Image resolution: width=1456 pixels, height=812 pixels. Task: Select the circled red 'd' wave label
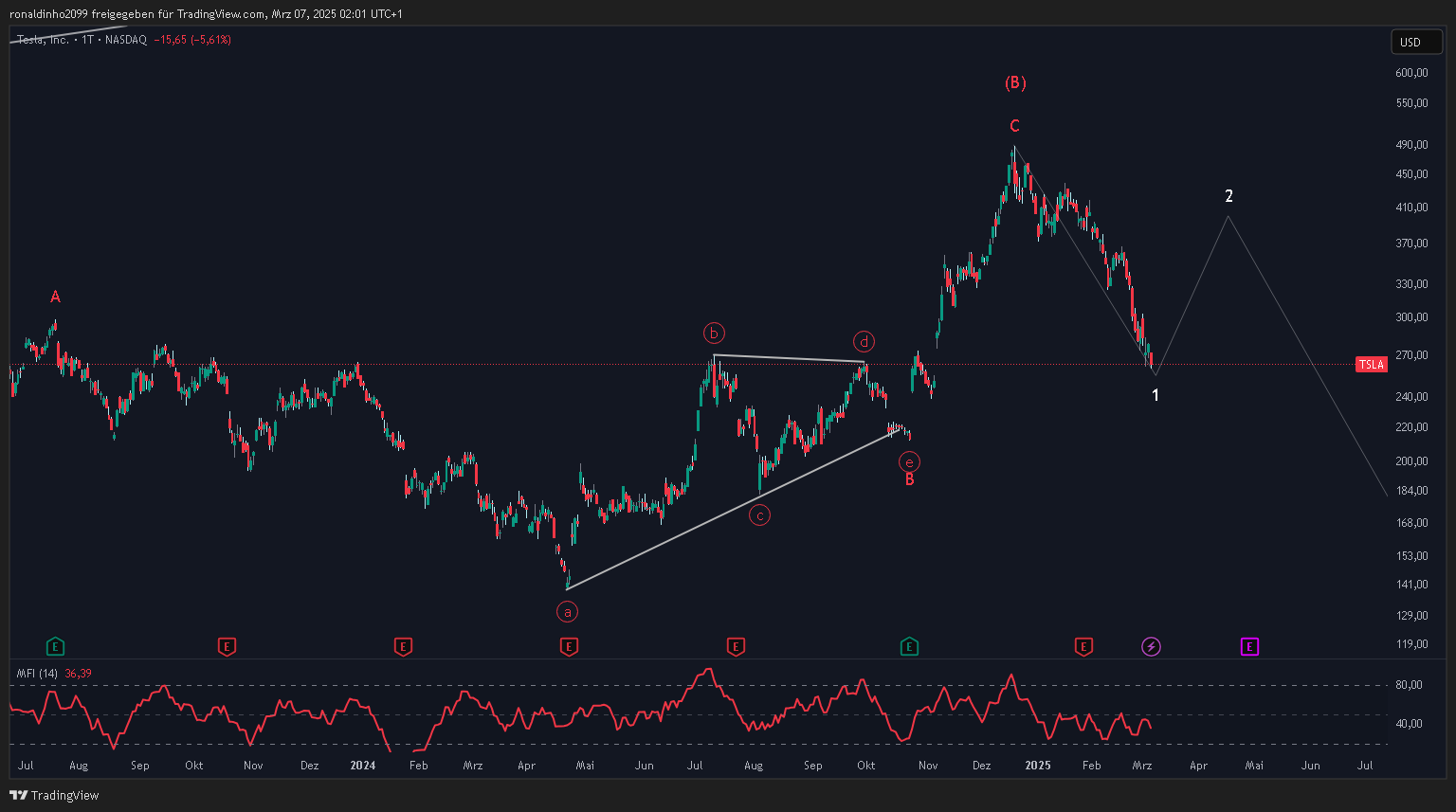(864, 341)
